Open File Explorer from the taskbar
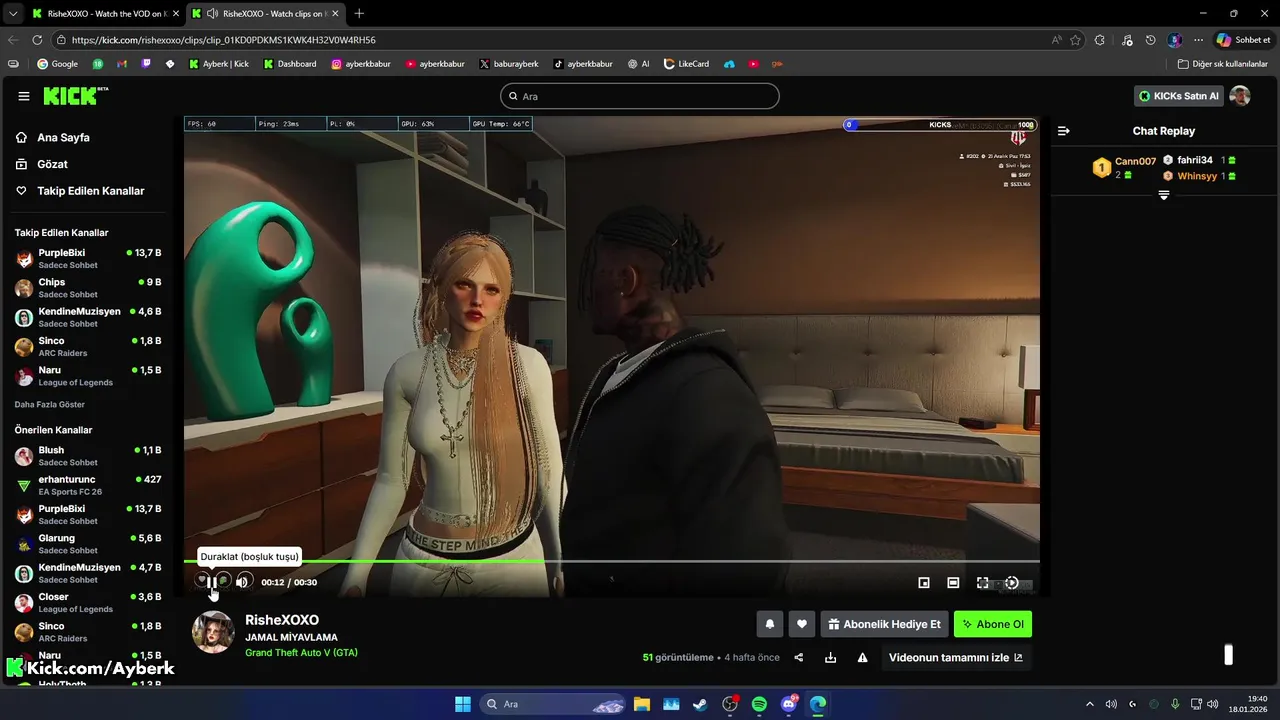Screen dimensions: 1280x720 pyautogui.click(x=641, y=704)
